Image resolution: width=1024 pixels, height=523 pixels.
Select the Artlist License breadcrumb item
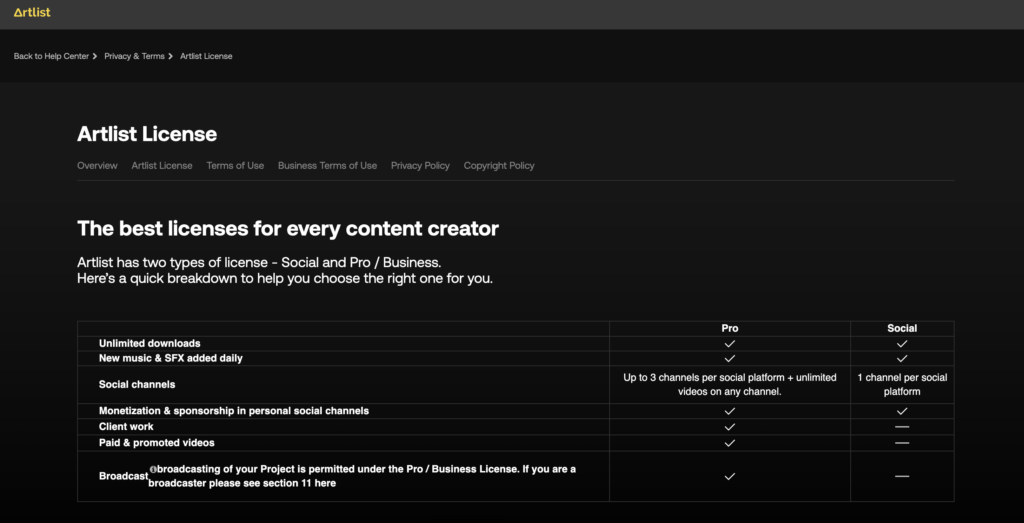point(206,56)
